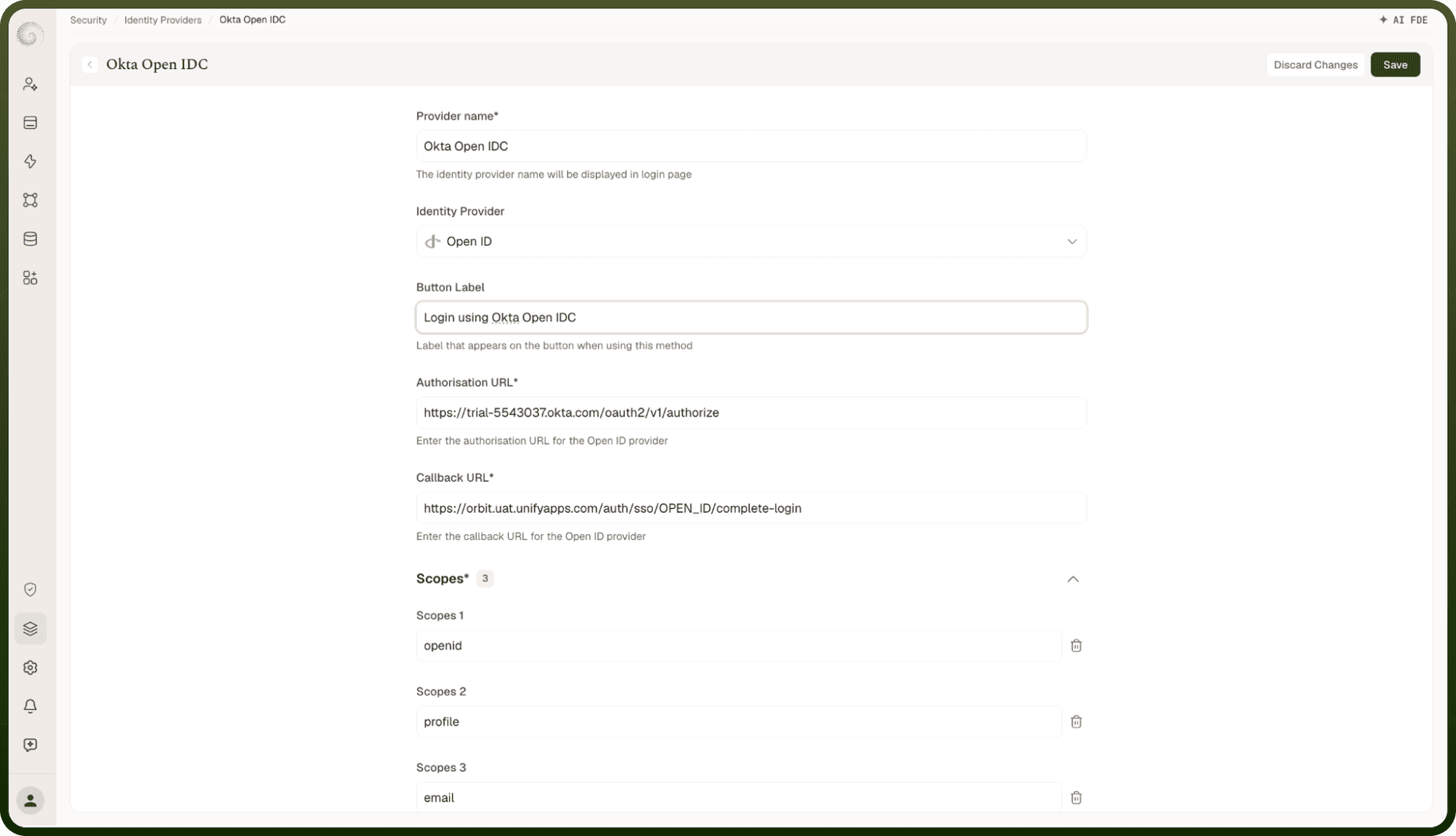This screenshot has width=1456, height=836.
Task: Open the settings gear icon
Action: point(30,668)
